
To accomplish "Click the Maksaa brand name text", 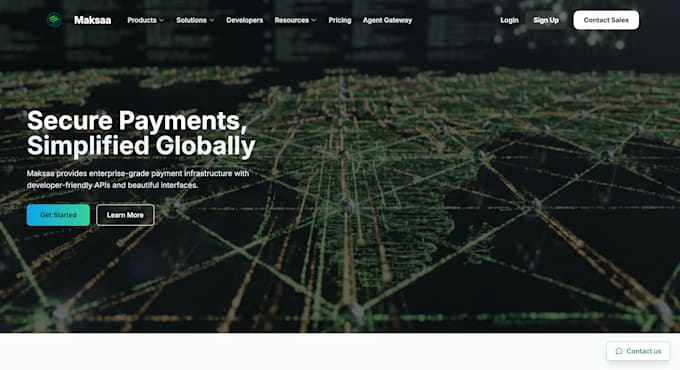I will coord(92,20).
